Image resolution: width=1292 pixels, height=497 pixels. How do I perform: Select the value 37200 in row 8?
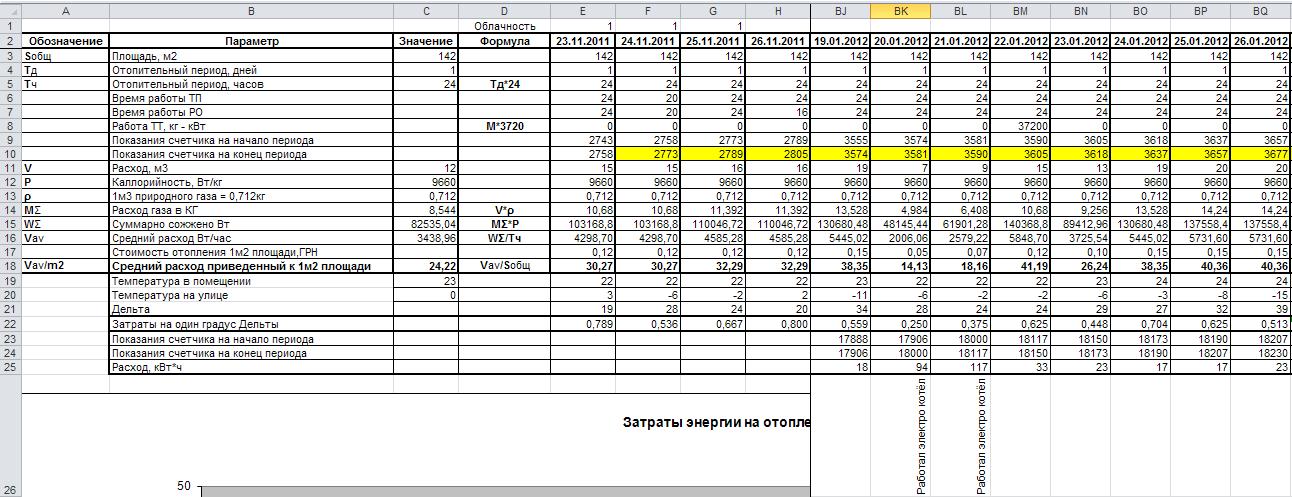[x=1020, y=127]
